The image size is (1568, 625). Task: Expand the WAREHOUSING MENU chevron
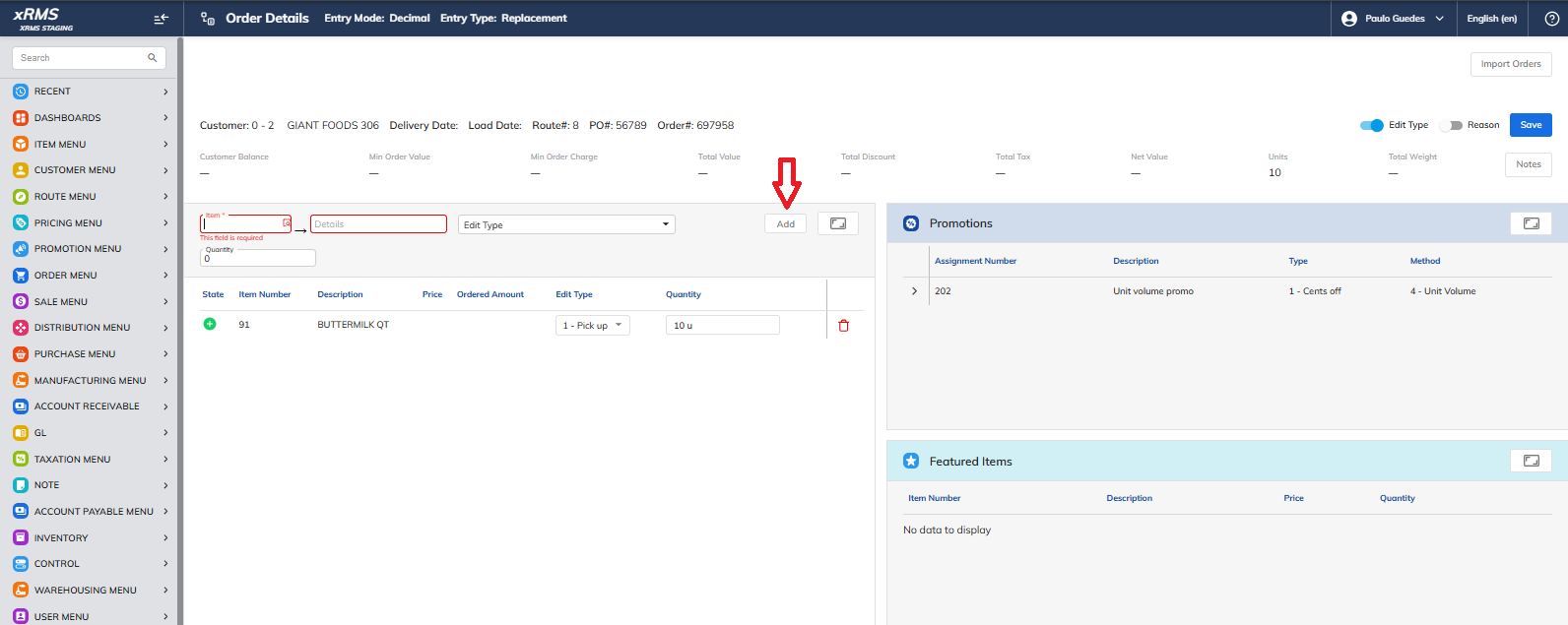click(x=165, y=591)
